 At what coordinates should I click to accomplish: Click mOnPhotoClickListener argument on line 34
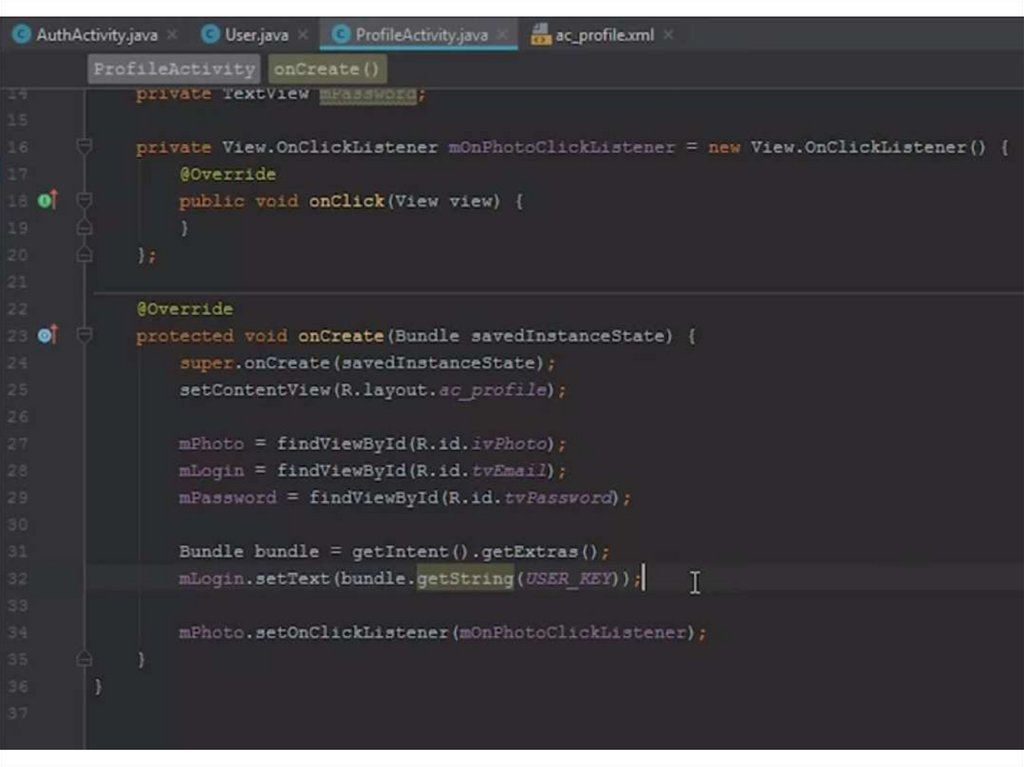coord(573,632)
